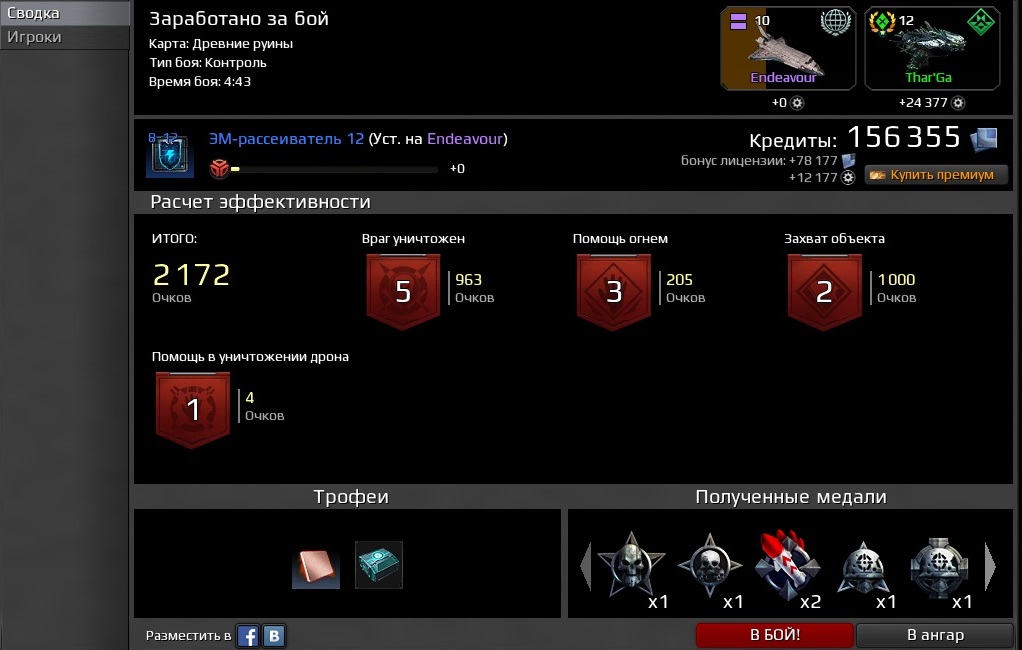This screenshot has height=650, width=1022.
Task: Click the Карта: Древние руины text
Action: 221,44
